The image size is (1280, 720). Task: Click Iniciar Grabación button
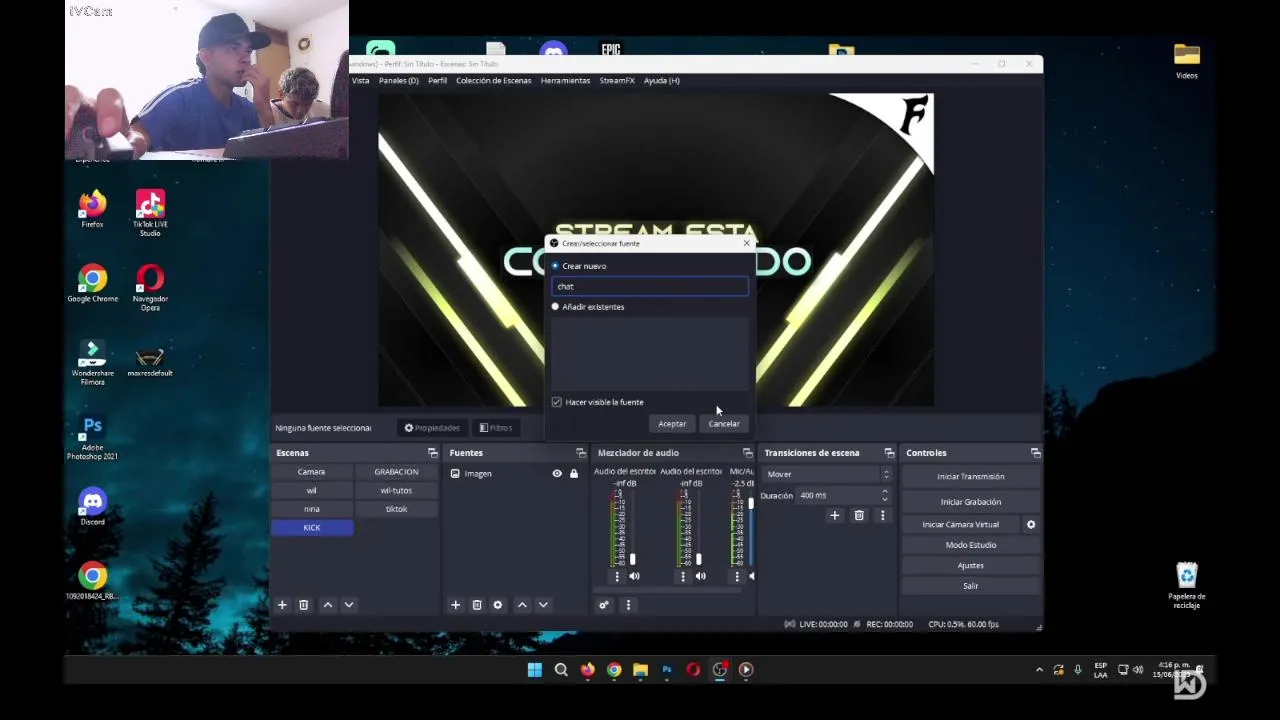pyautogui.click(x=970, y=502)
